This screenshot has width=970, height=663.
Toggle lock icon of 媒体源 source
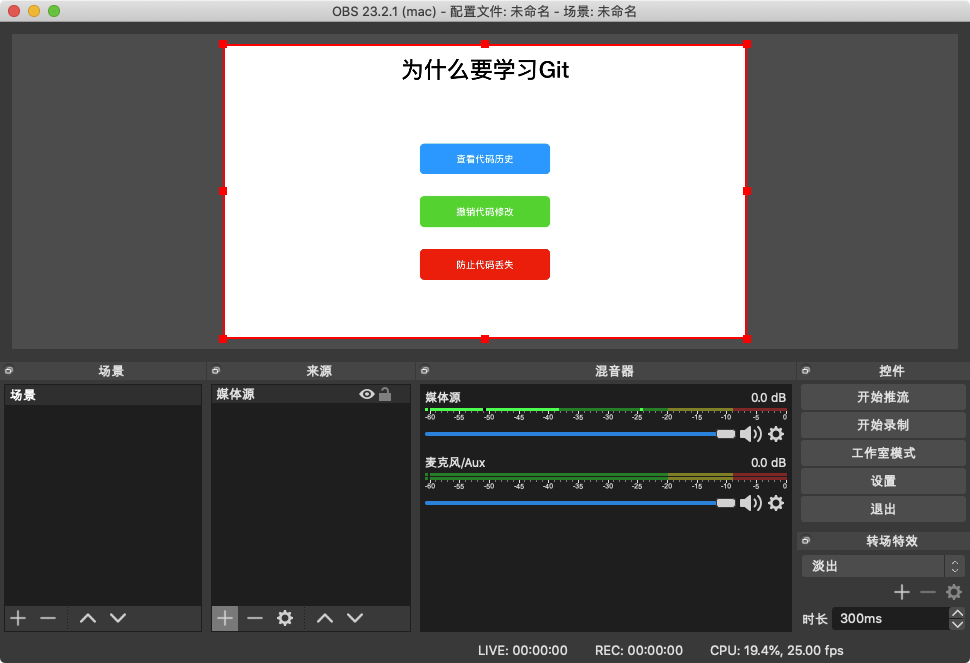pyautogui.click(x=385, y=394)
